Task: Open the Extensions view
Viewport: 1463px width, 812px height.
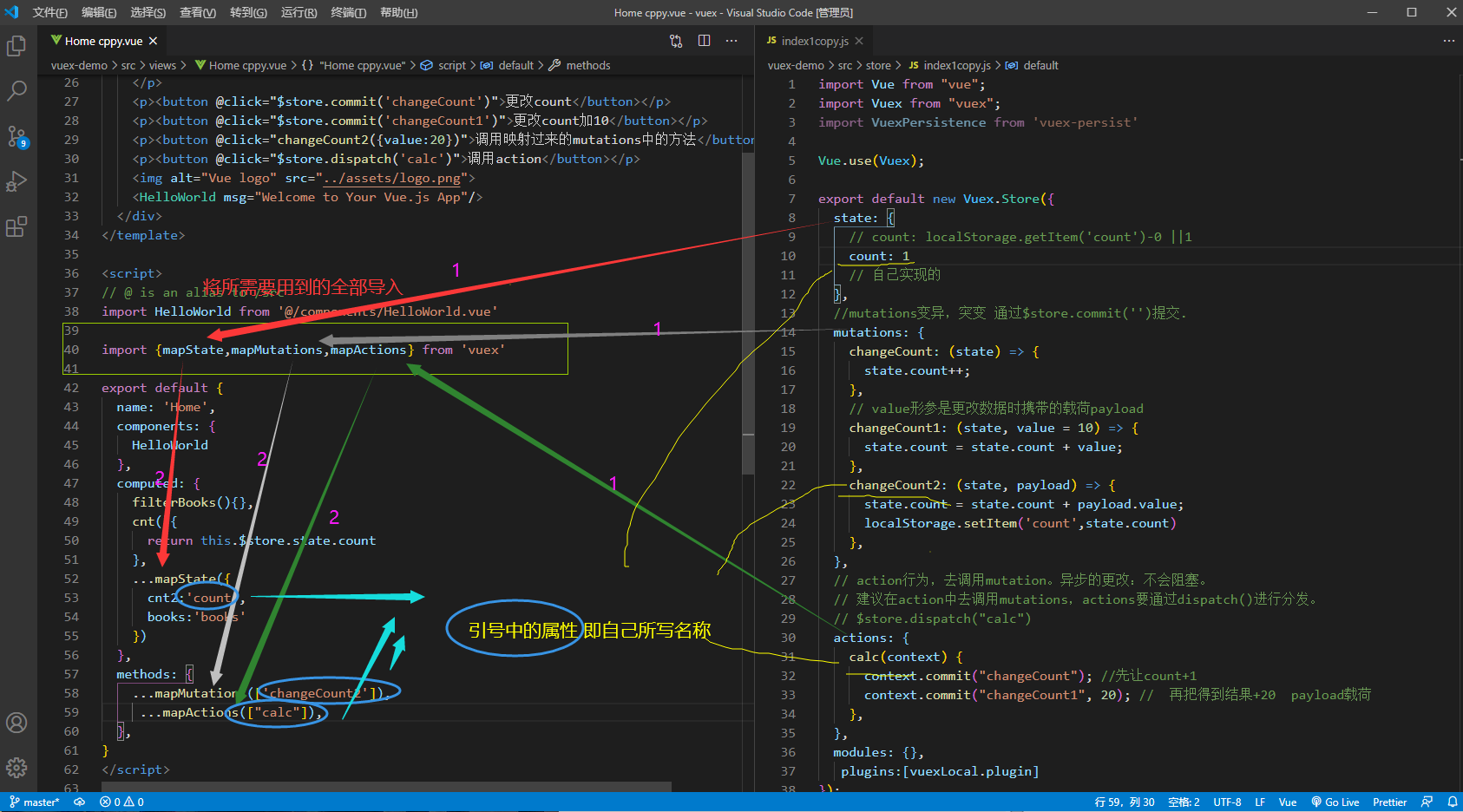Action: 16,226
